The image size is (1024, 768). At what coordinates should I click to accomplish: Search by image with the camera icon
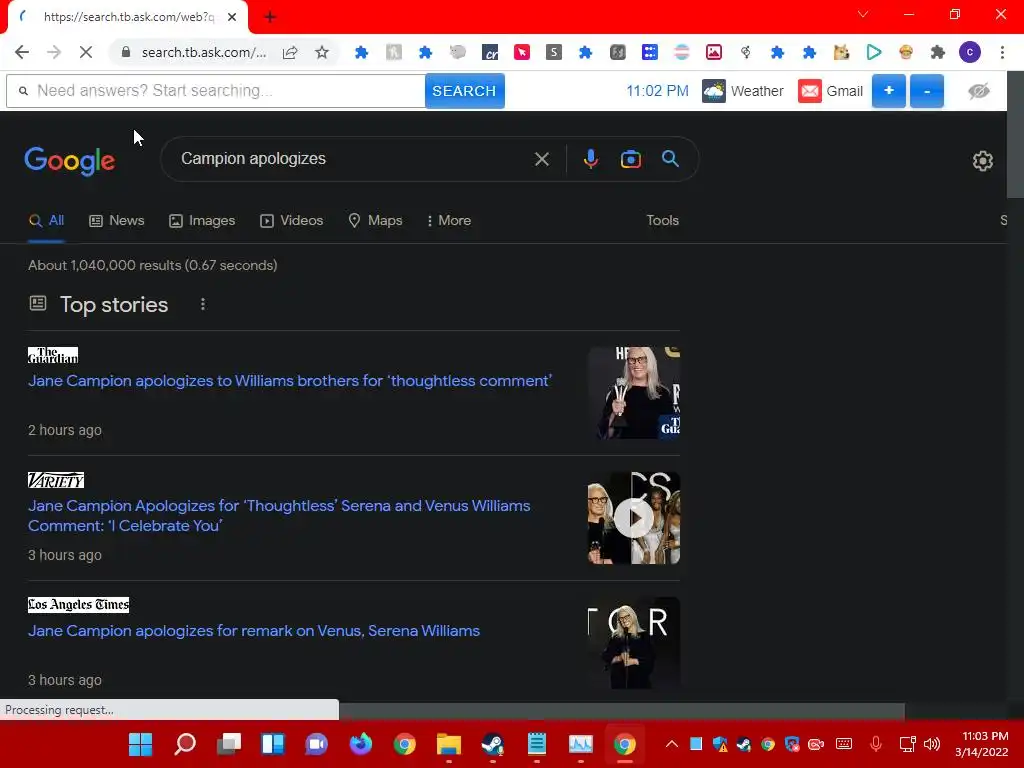click(x=630, y=159)
